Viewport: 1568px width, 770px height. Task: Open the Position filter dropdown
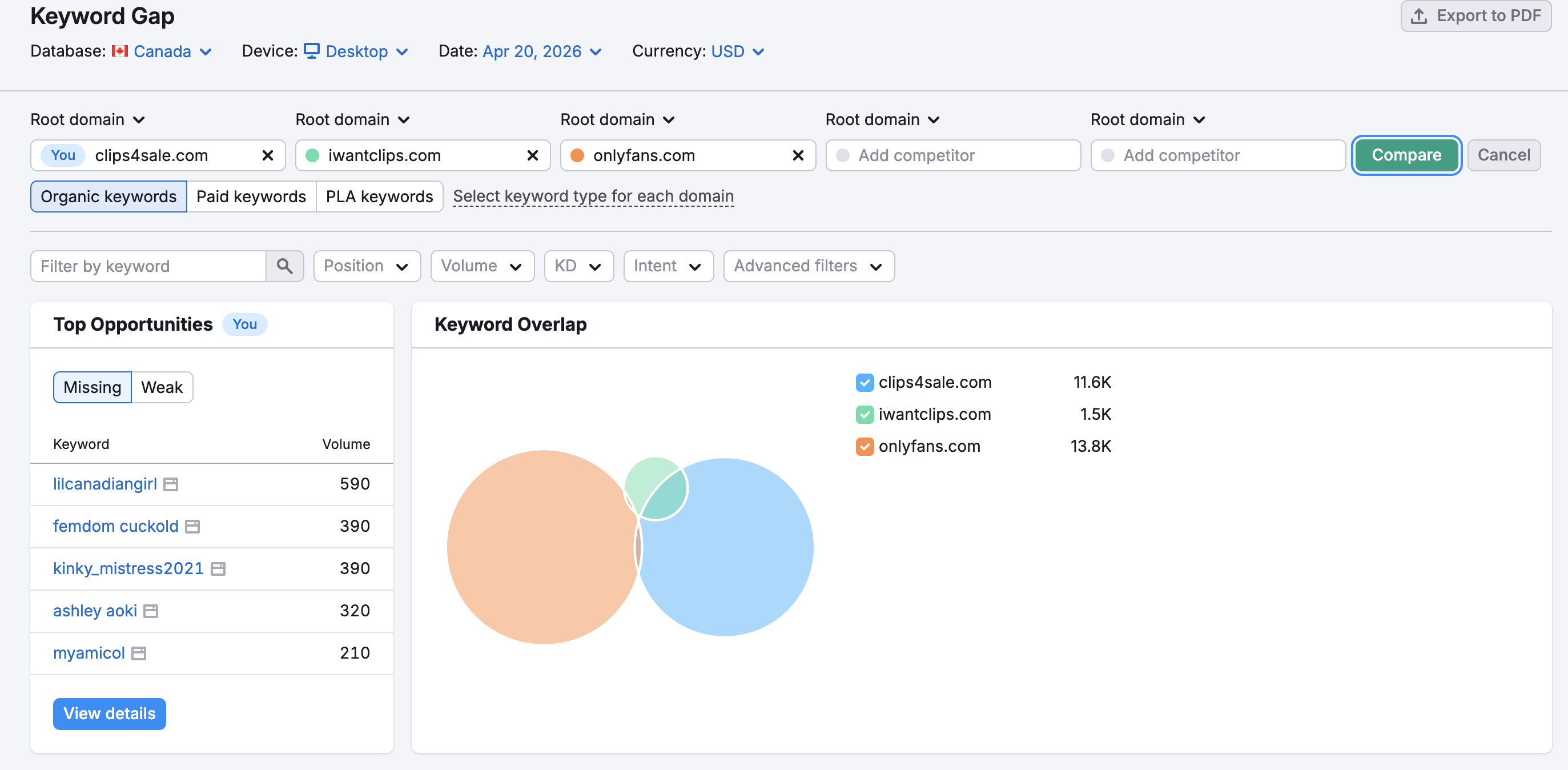(367, 266)
